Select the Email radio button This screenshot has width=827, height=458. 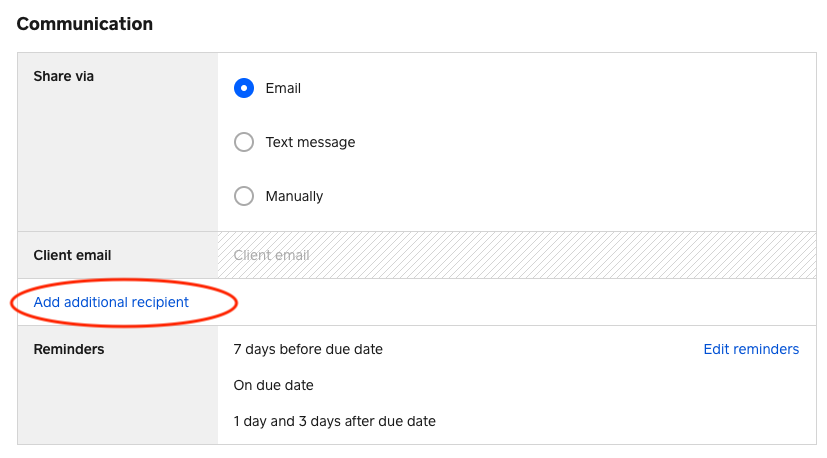(243, 88)
